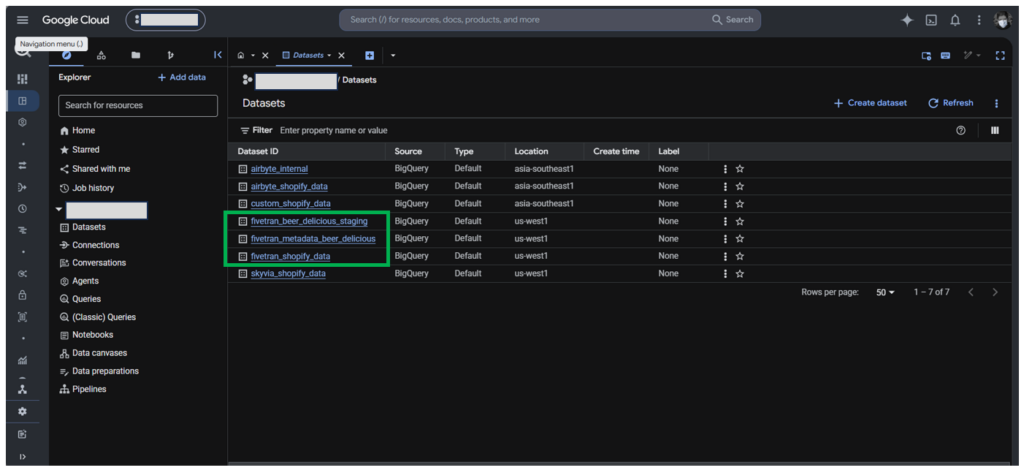Click the blue plus new tab button
Image resolution: width=1024 pixels, height=473 pixels.
click(369, 56)
